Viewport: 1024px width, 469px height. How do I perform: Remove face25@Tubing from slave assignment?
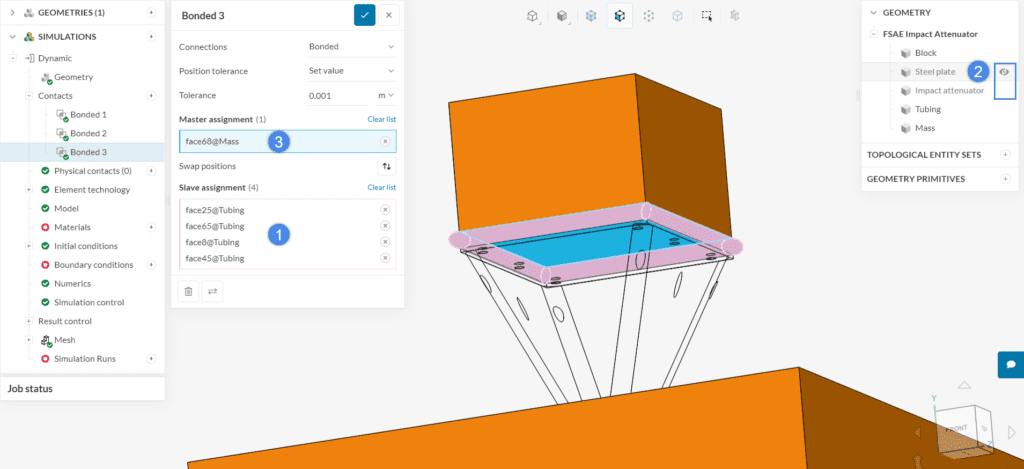pos(385,210)
